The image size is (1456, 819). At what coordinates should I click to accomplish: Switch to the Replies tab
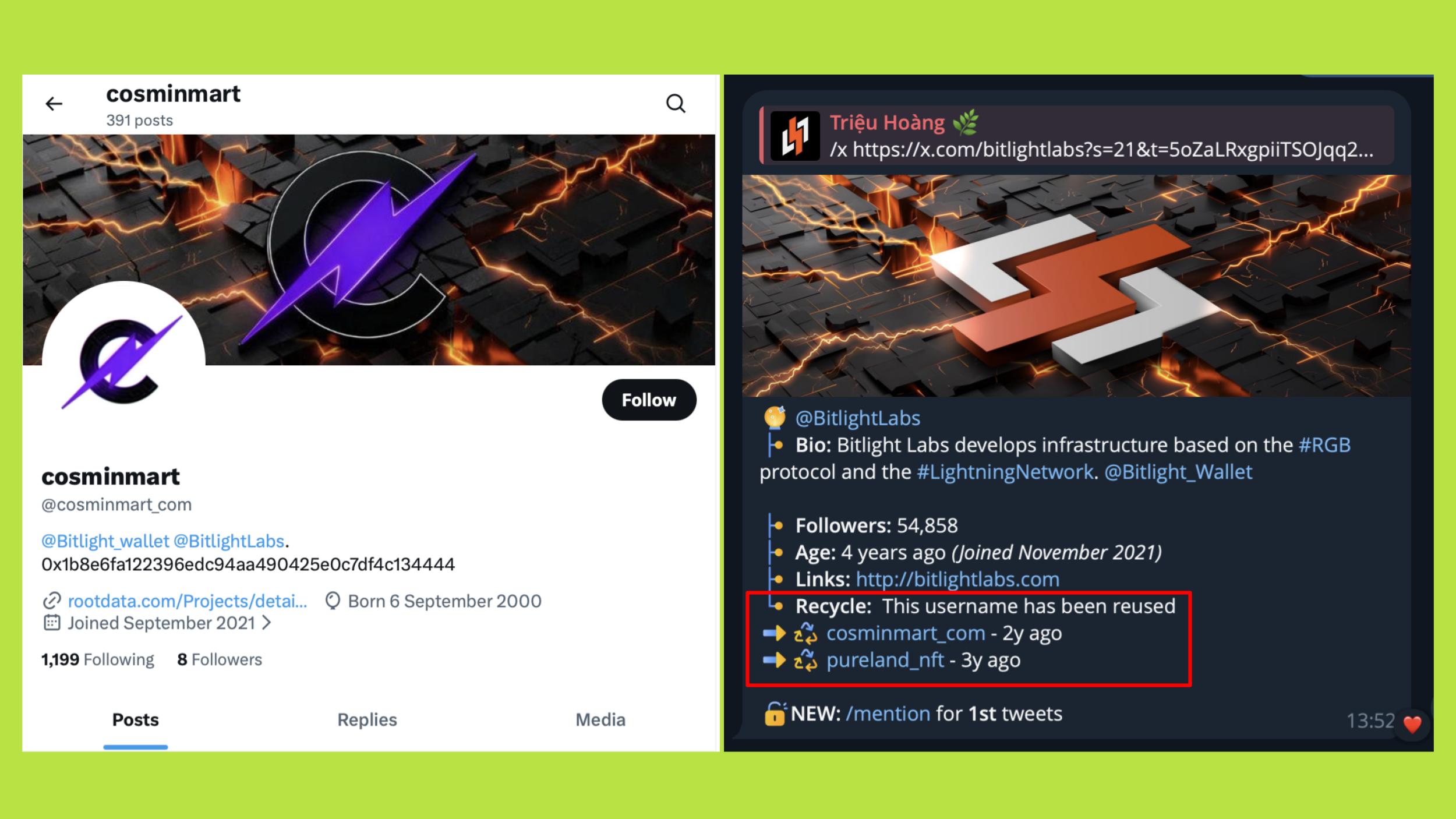point(367,720)
